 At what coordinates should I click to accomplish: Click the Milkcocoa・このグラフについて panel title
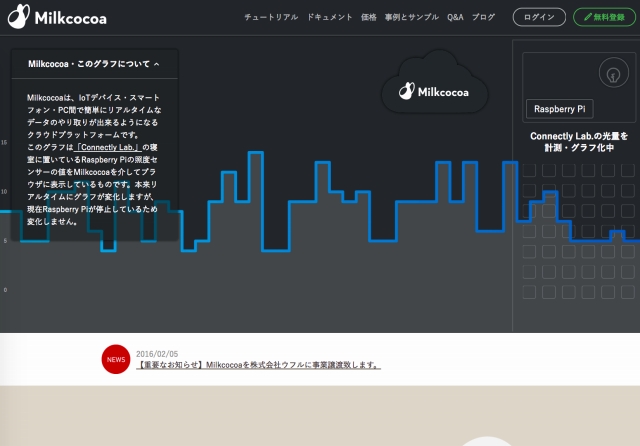pos(89,64)
